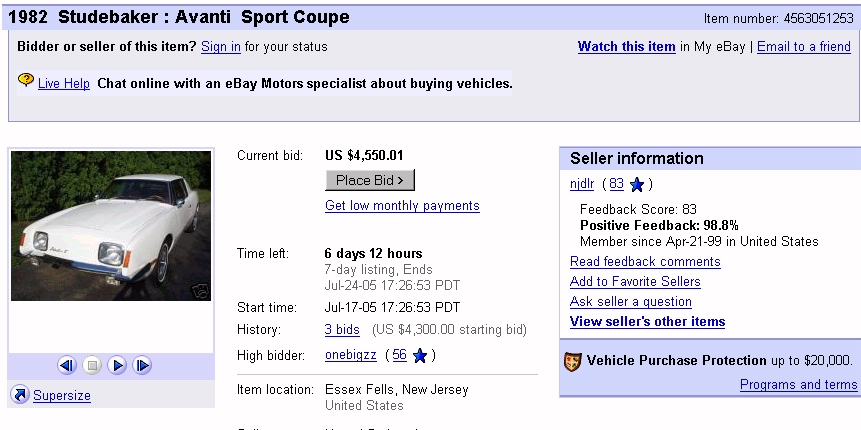This screenshot has width=861, height=430.
Task: Start the photo slideshow play button
Action: (118, 366)
